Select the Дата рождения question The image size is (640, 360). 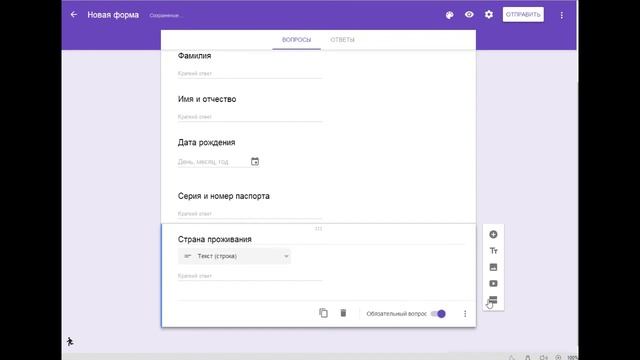pos(207,142)
